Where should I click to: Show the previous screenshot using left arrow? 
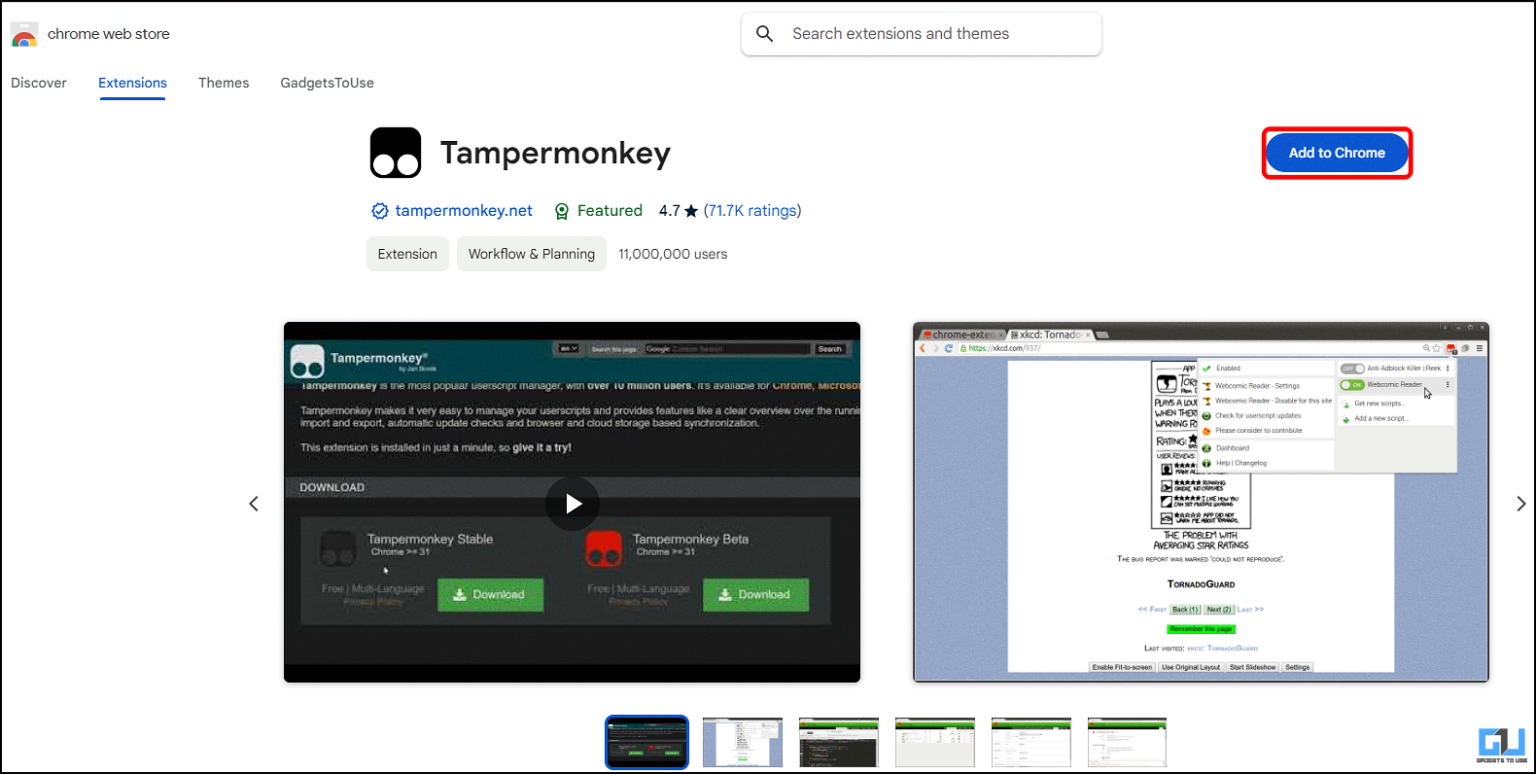[x=254, y=504]
